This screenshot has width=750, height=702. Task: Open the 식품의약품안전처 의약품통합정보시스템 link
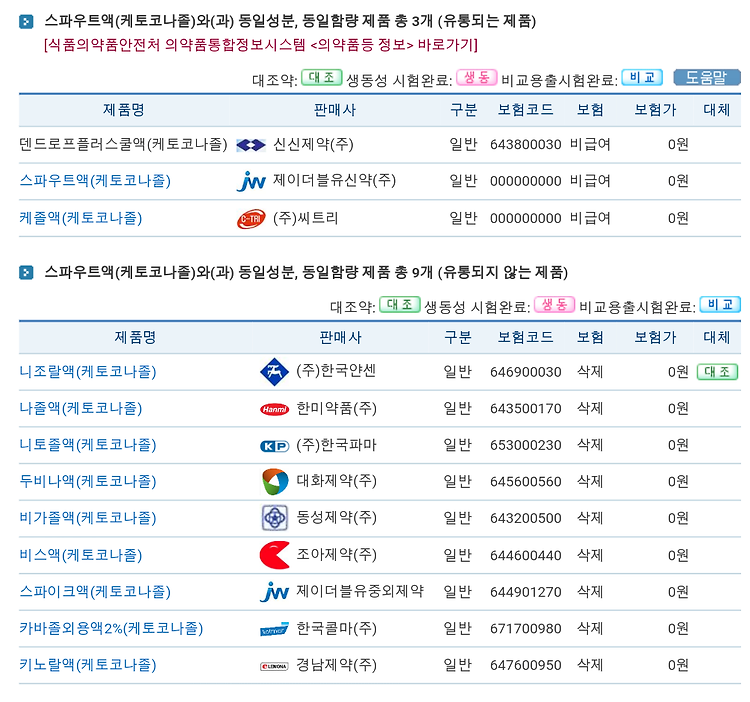click(x=261, y=45)
